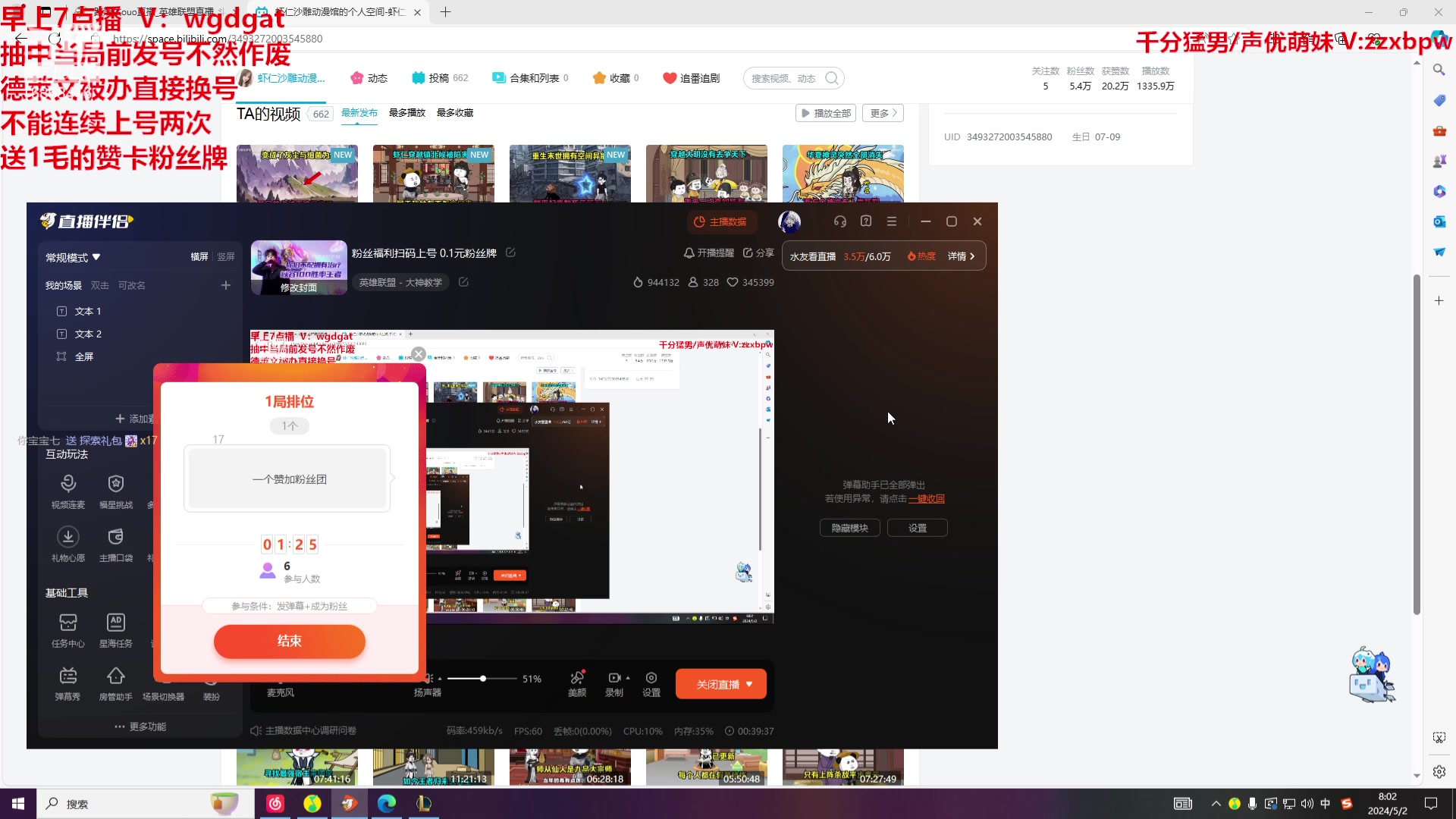
Task: Open the 房管助手 room manager assistant
Action: tap(116, 682)
